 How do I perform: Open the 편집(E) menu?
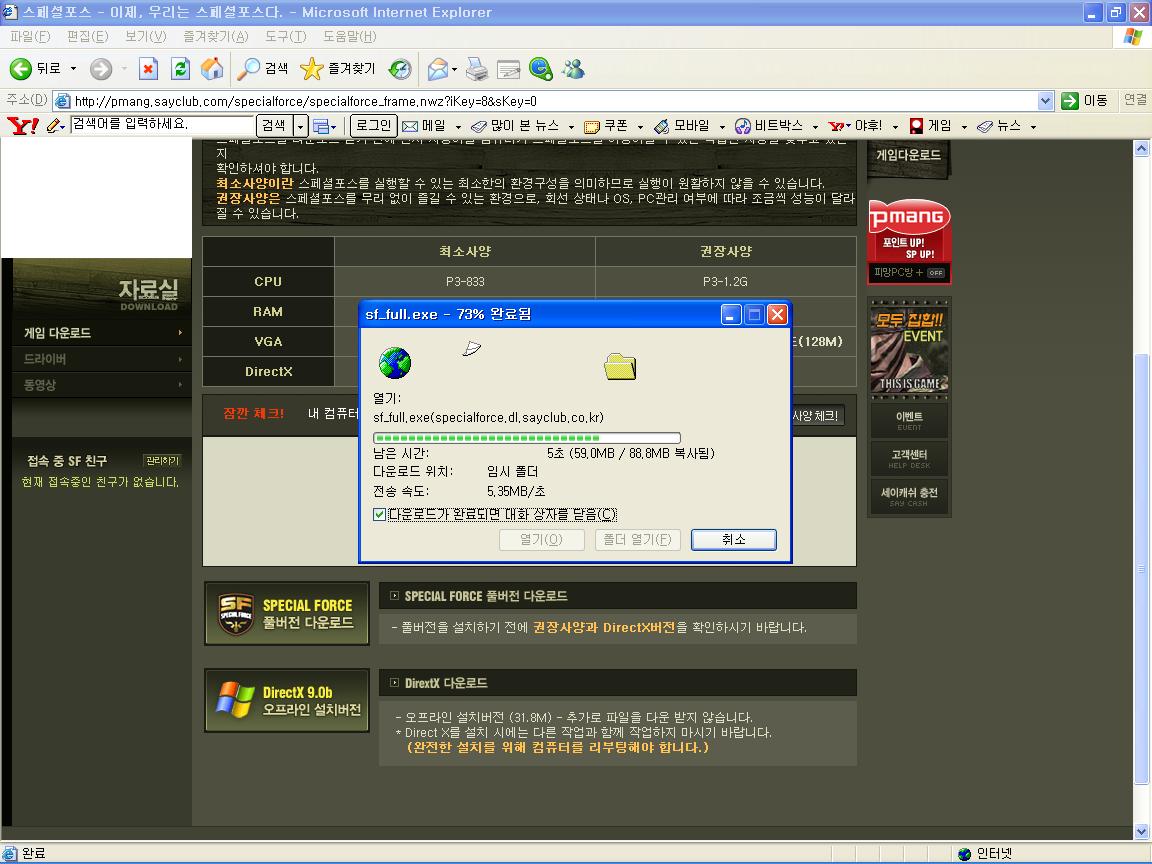click(x=87, y=36)
